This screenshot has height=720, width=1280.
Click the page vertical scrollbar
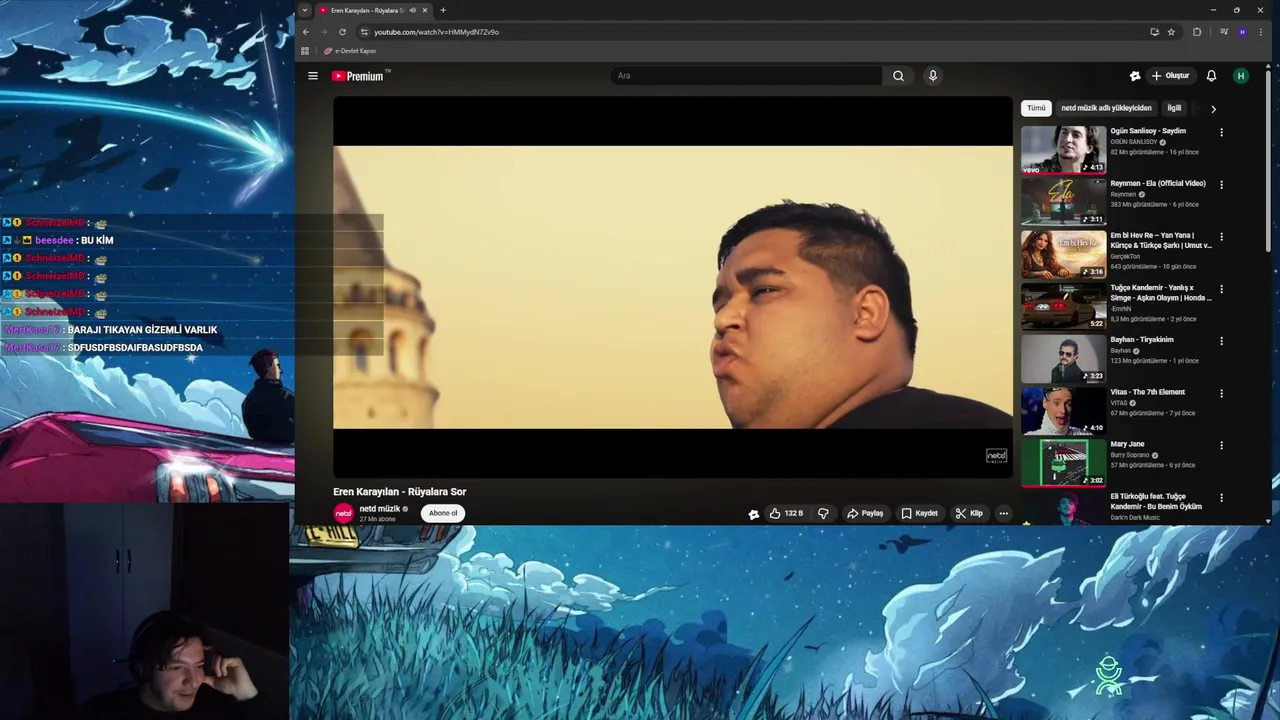[x=1268, y=160]
